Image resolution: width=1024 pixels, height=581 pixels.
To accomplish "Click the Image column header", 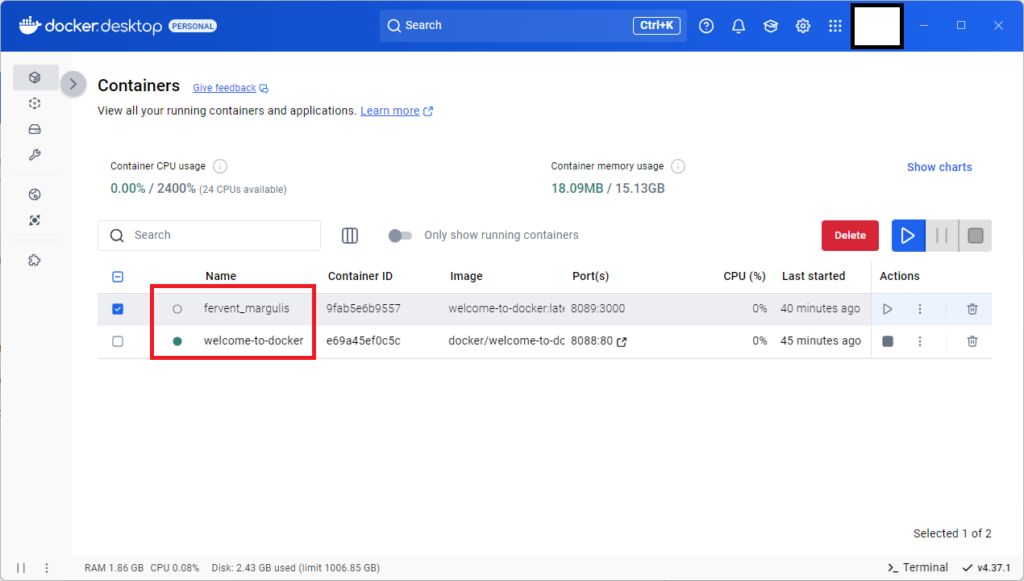I will pyautogui.click(x=466, y=276).
